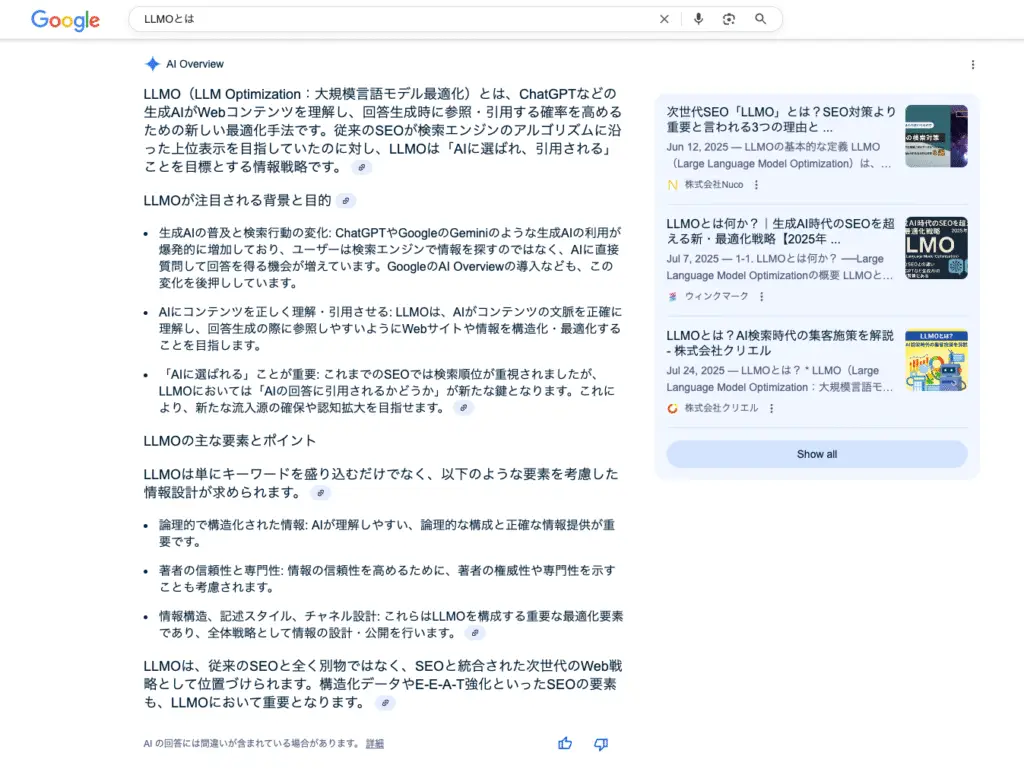Screen dimensions: 1024x769
Task: Click ウィンクマーク source name
Action: pyautogui.click(x=716, y=296)
